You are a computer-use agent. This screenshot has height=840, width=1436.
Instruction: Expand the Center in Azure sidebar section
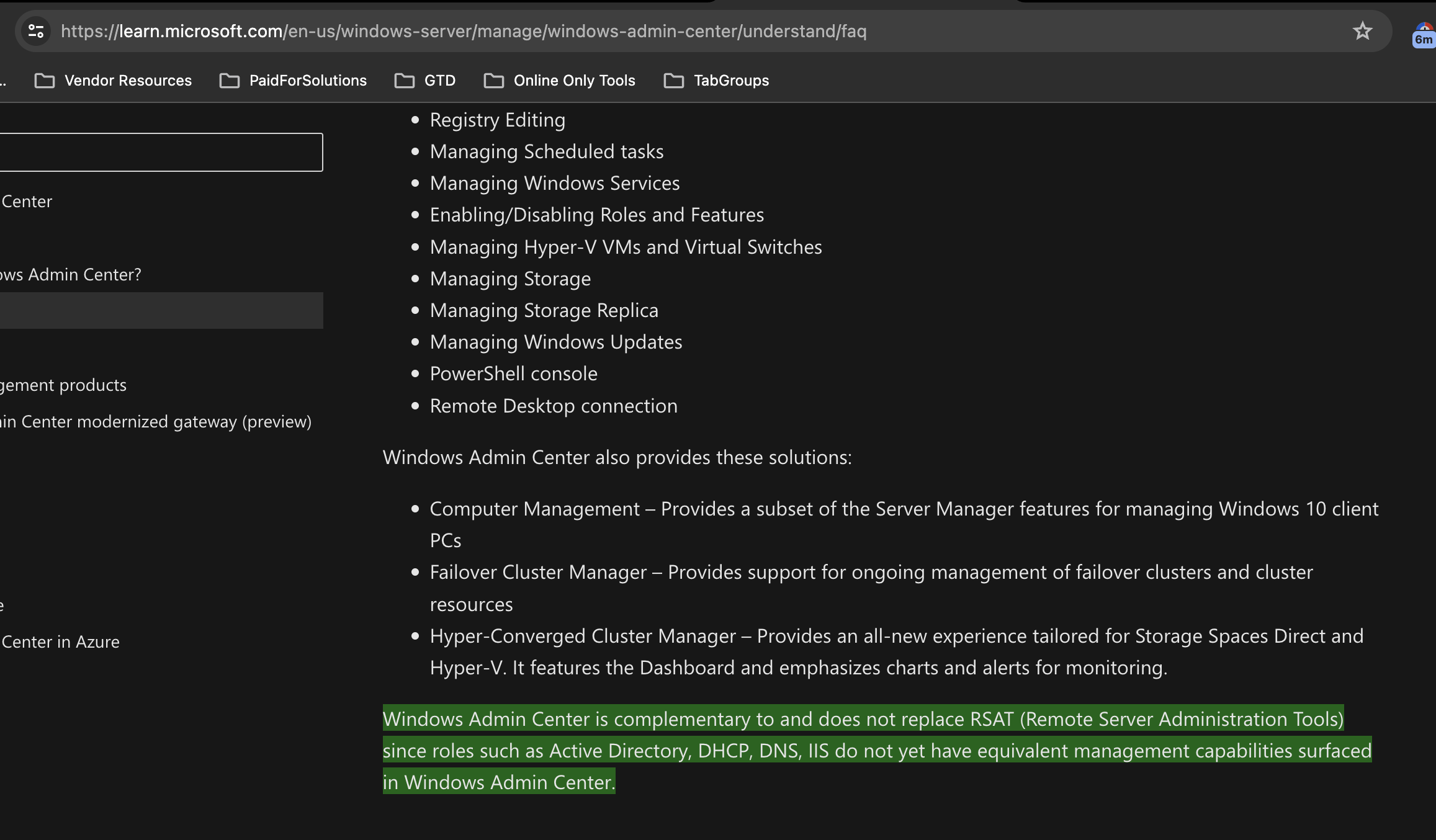(x=60, y=641)
